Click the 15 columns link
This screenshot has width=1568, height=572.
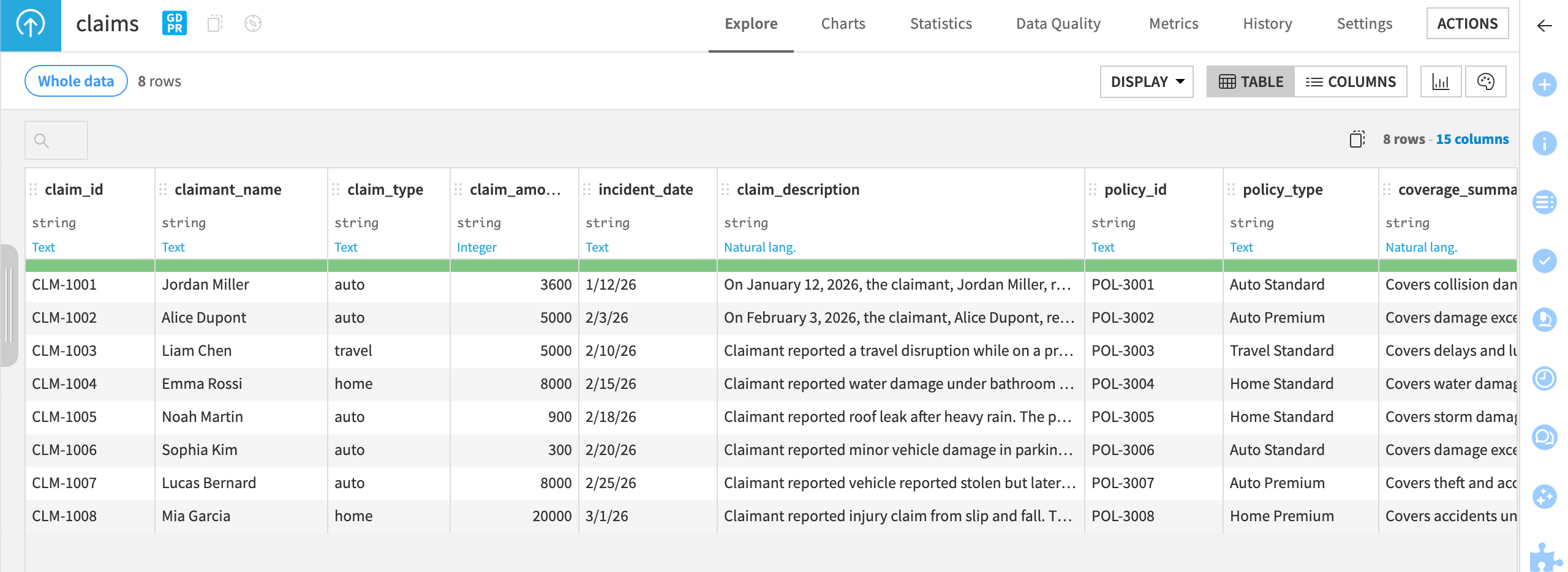point(1472,139)
